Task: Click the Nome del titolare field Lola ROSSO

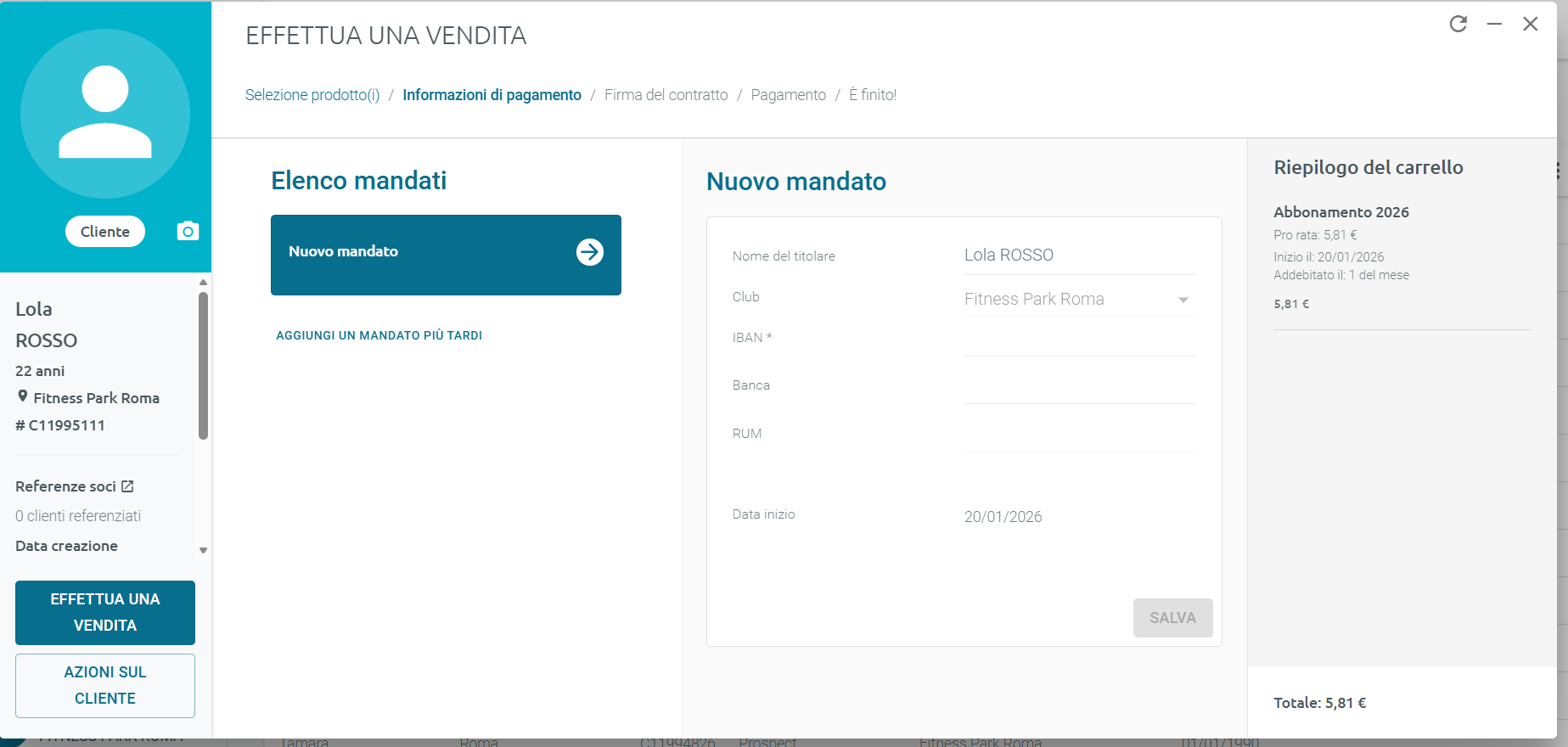Action: tap(1080, 256)
